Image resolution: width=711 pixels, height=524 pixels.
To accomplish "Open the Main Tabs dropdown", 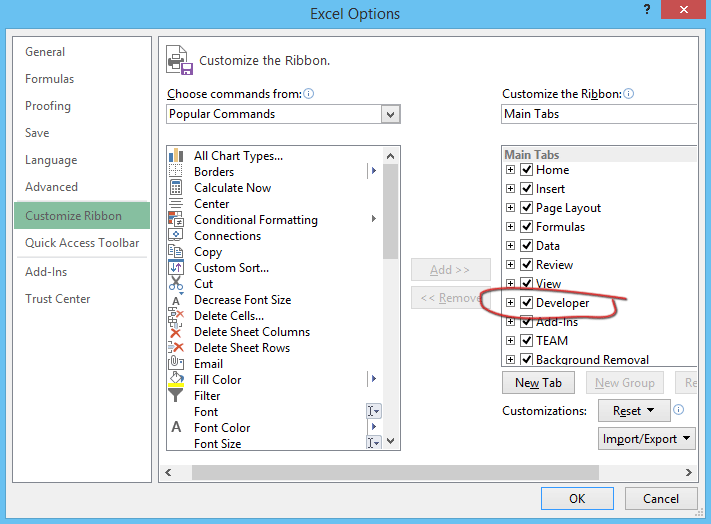I will coord(599,114).
